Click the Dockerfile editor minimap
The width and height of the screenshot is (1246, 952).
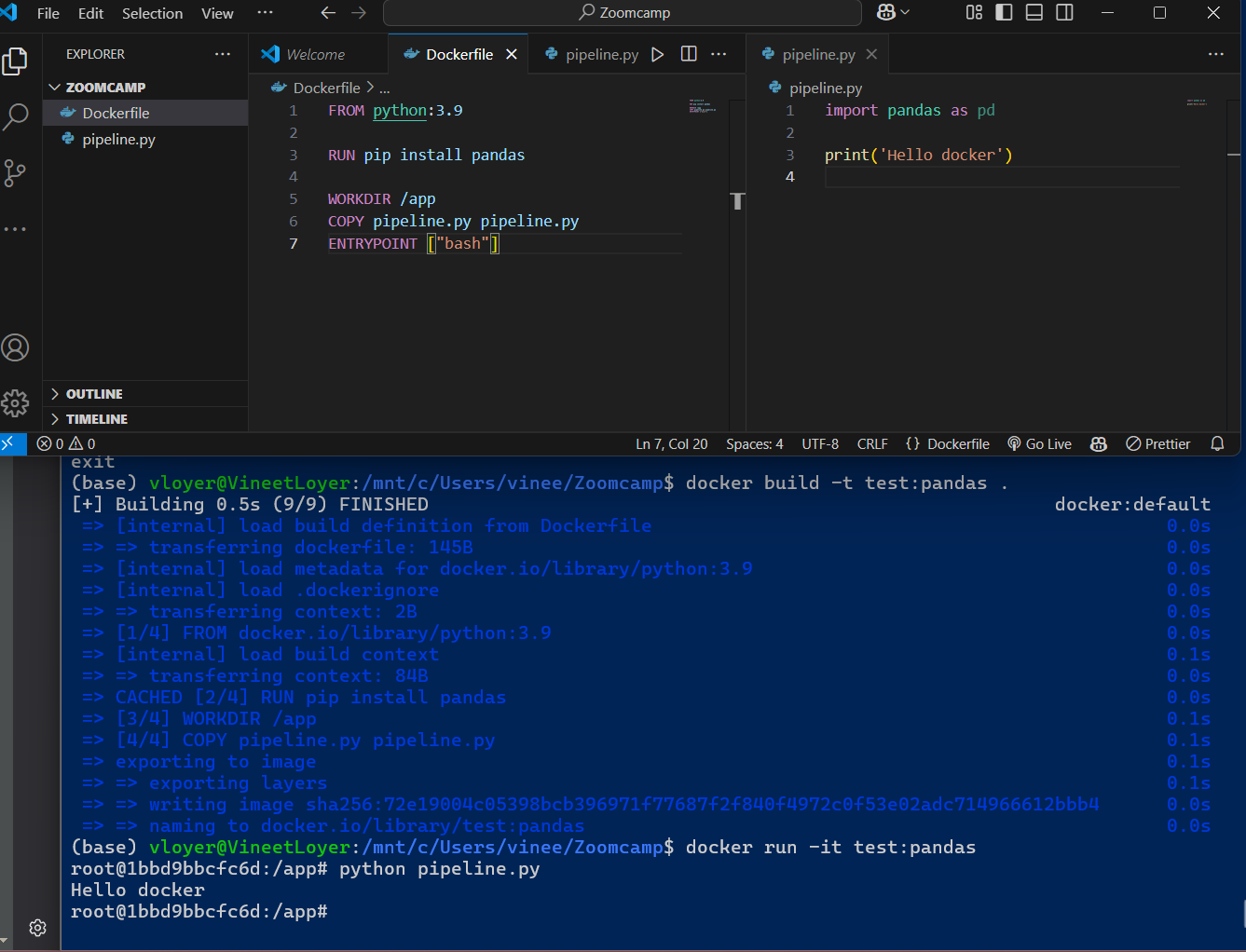tap(703, 106)
